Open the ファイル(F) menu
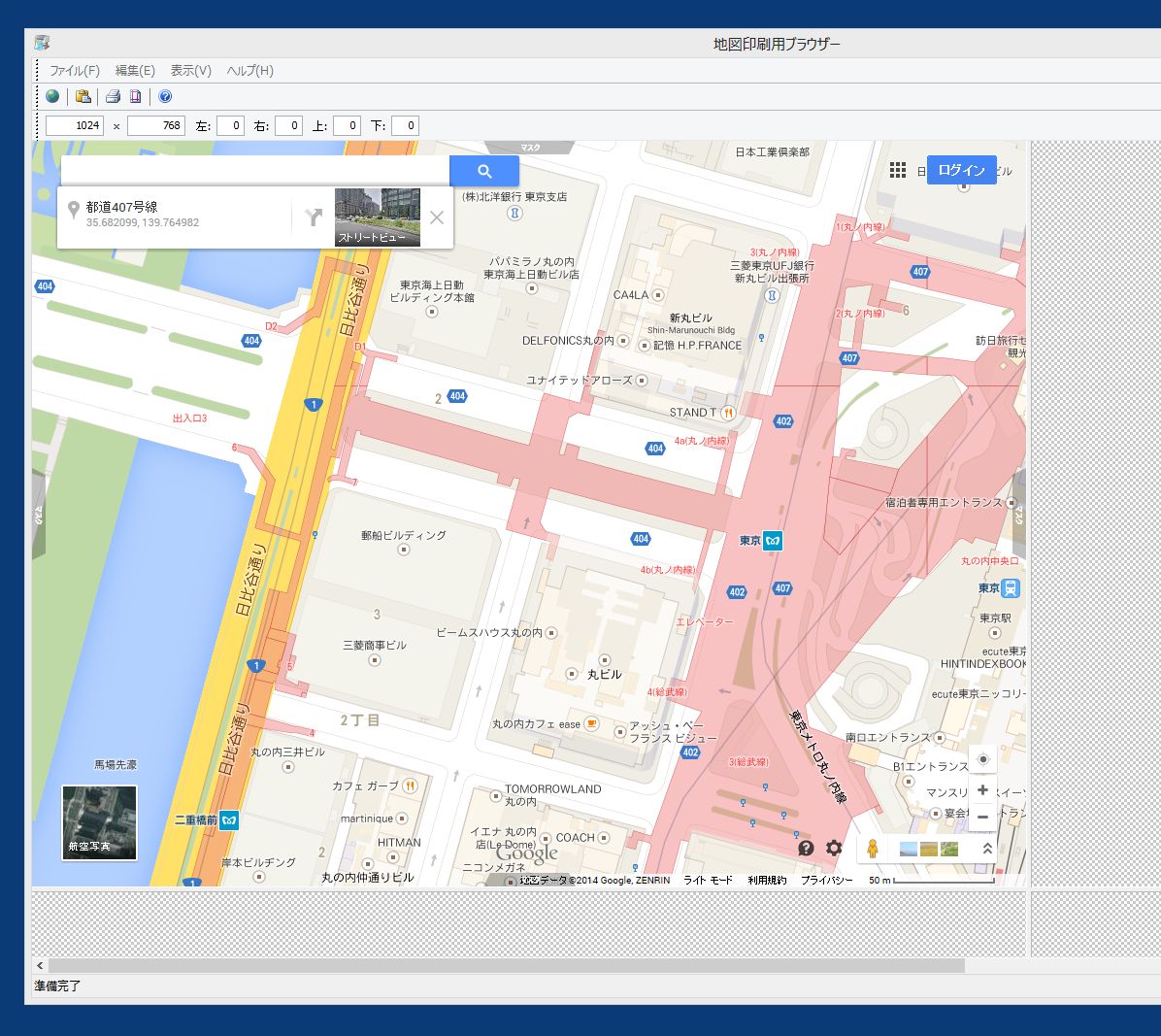Image resolution: width=1161 pixels, height=1036 pixels. (x=74, y=70)
